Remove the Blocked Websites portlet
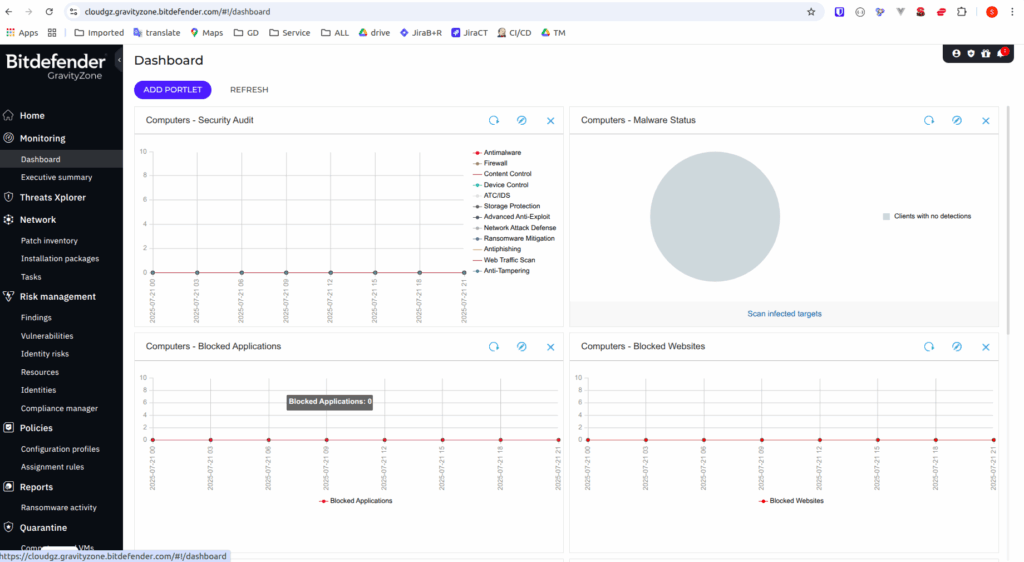 tap(985, 347)
